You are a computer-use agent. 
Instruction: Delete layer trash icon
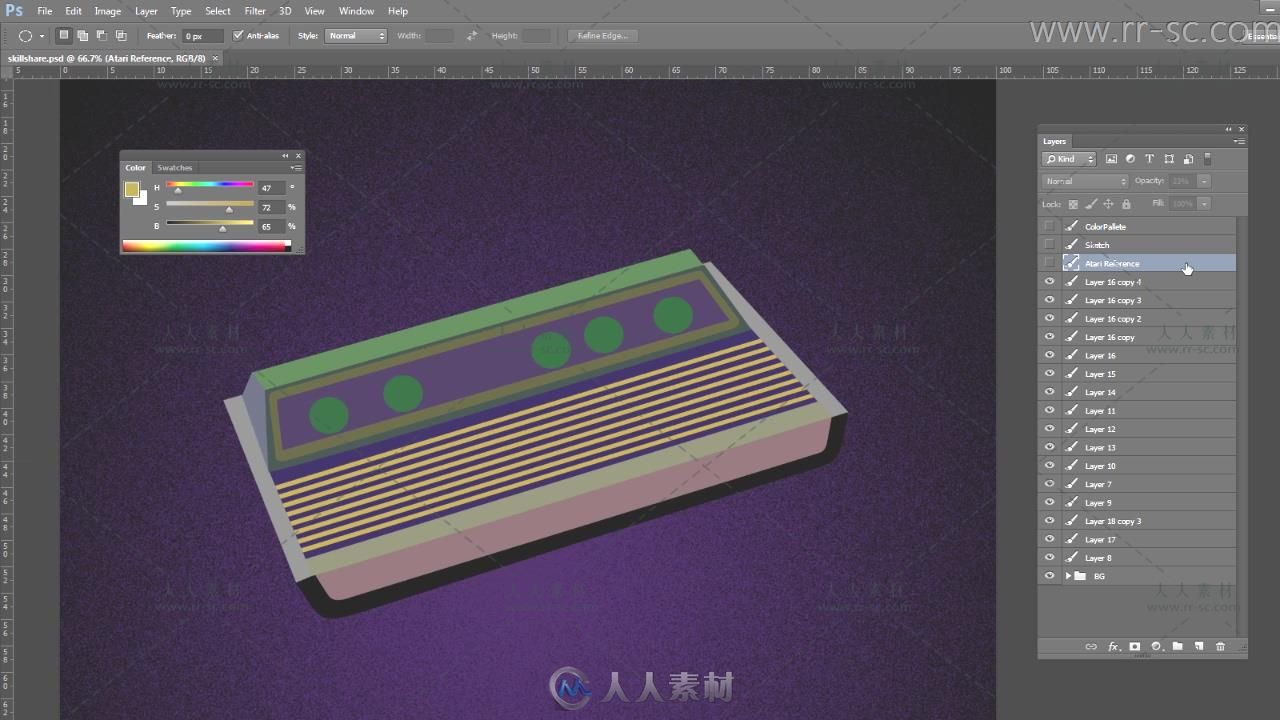(1220, 647)
